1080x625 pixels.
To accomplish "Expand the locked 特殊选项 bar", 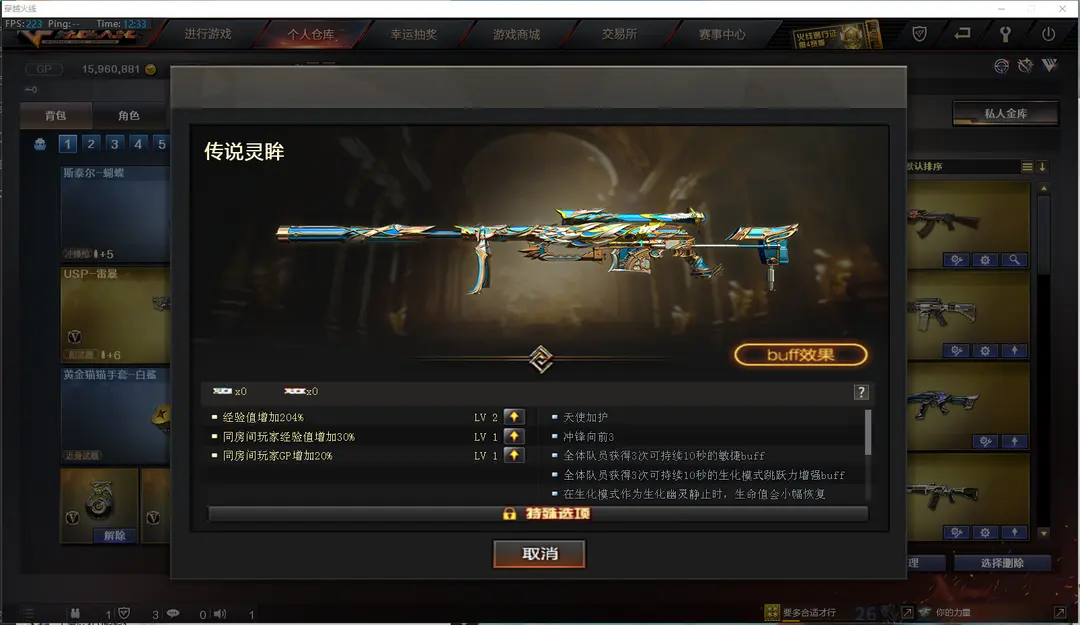I will coord(538,514).
